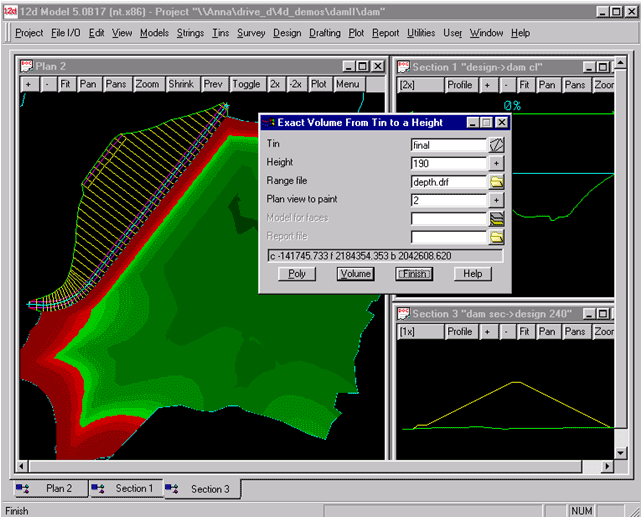This screenshot has width=642, height=518.
Task: Click the Height input field
Action: point(447,164)
